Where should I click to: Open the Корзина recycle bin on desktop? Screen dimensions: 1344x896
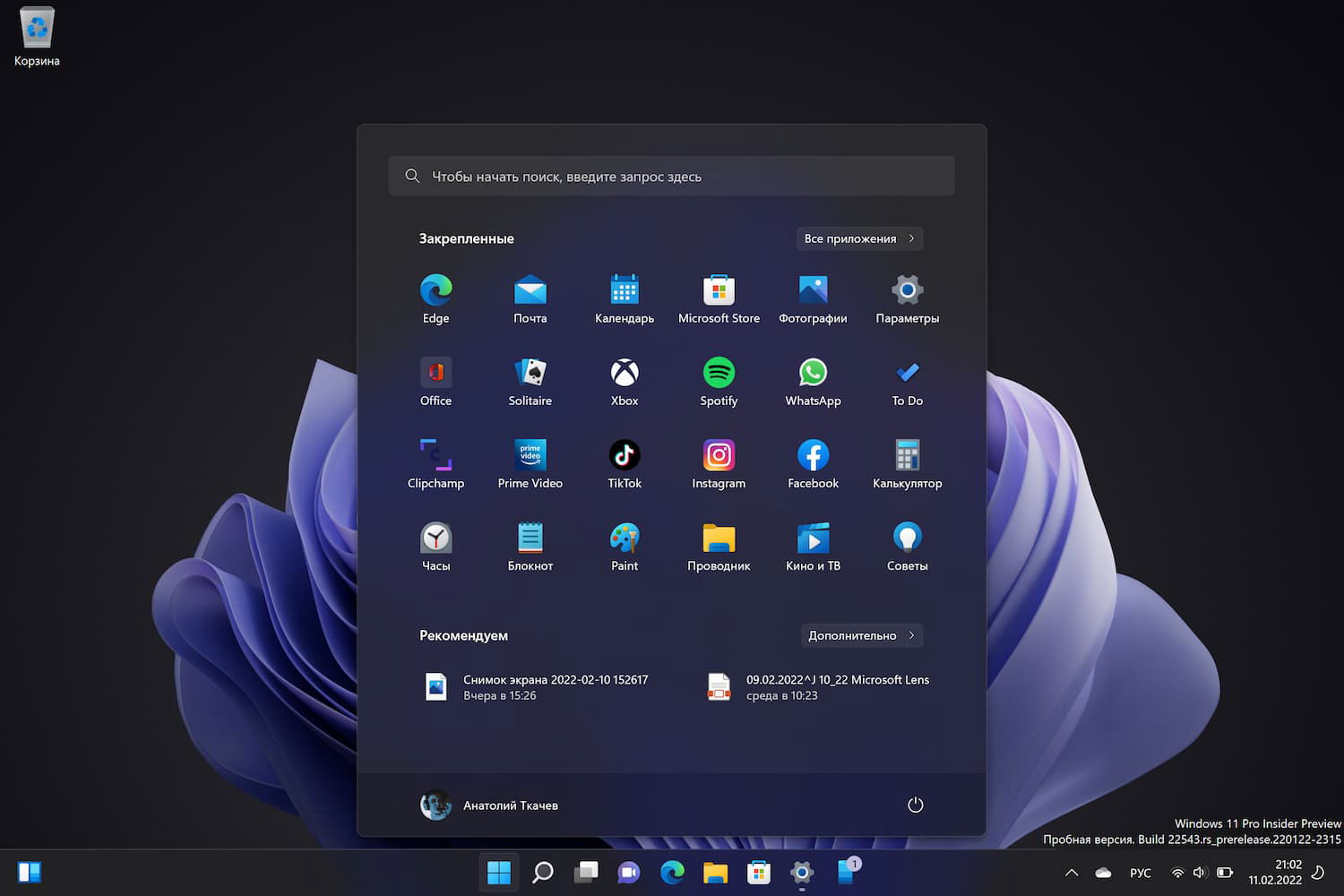coord(37,37)
